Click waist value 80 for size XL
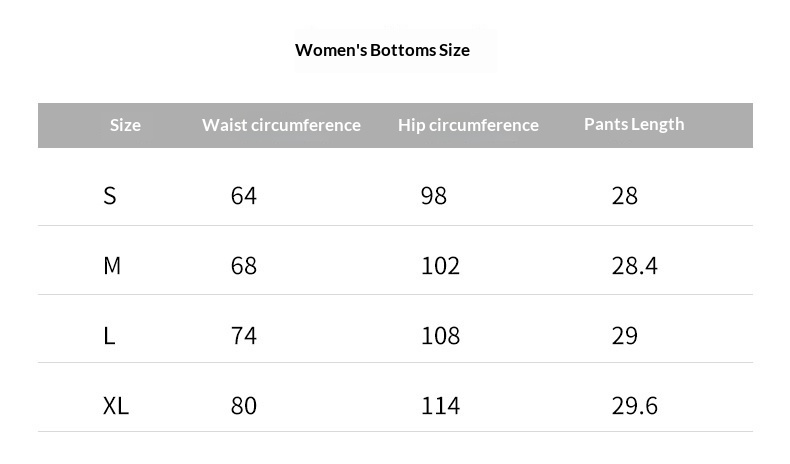 click(244, 405)
